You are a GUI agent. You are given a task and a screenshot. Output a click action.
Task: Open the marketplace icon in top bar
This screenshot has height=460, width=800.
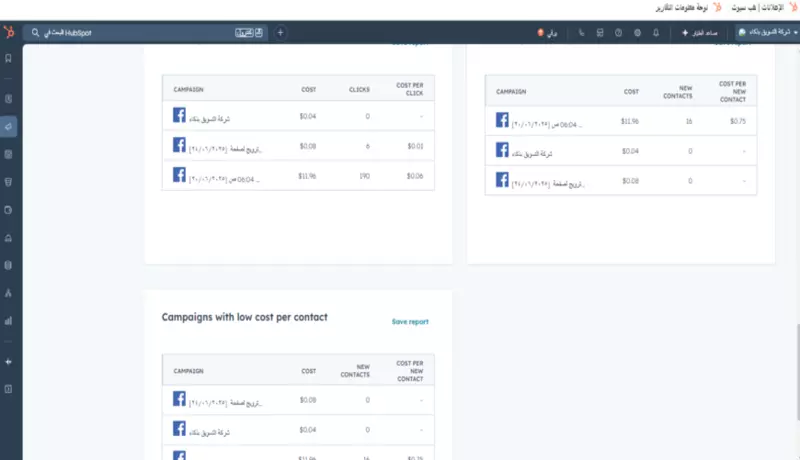[x=600, y=33]
